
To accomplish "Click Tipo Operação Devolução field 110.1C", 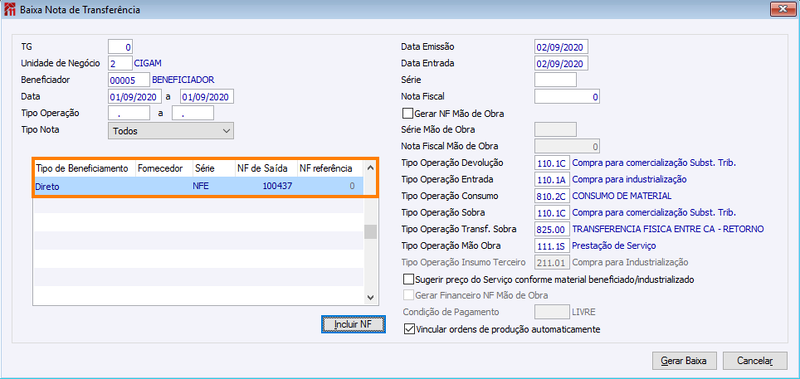I will point(552,163).
